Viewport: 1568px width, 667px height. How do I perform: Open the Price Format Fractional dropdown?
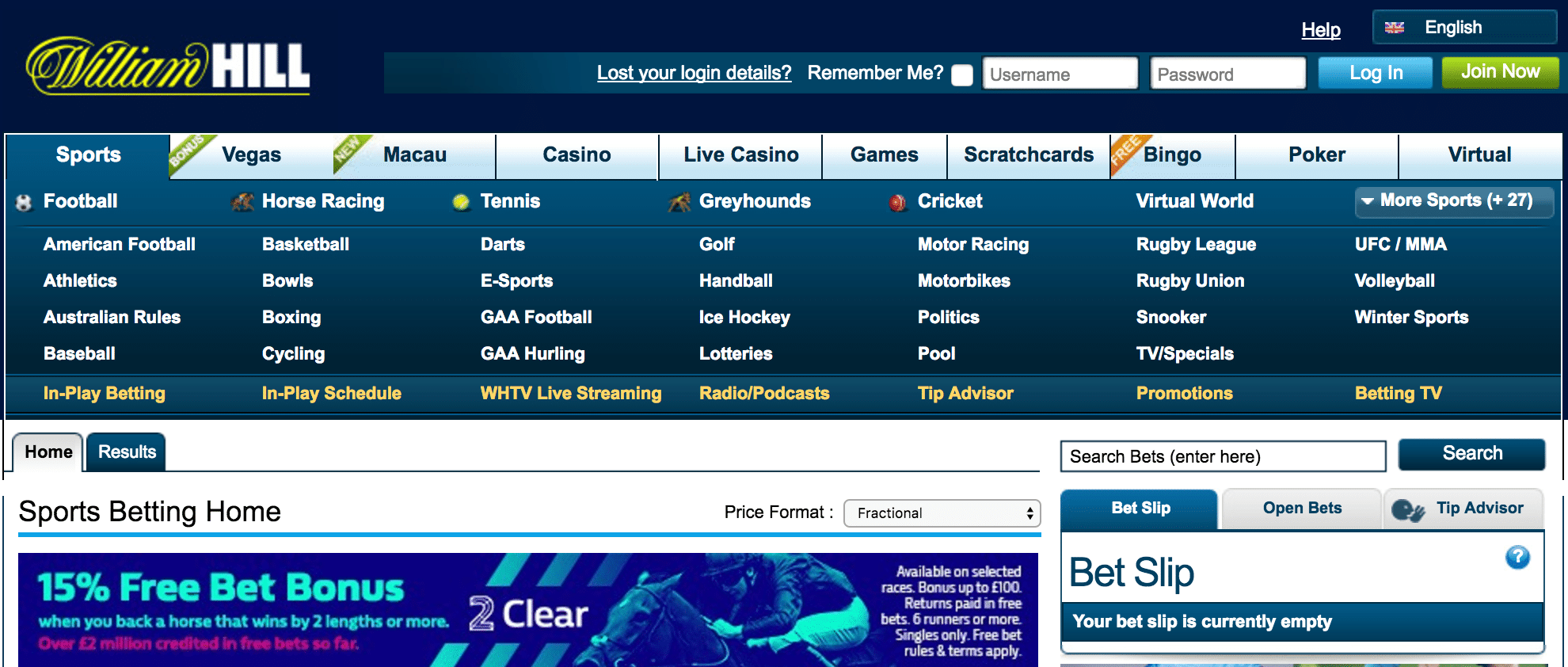click(942, 513)
